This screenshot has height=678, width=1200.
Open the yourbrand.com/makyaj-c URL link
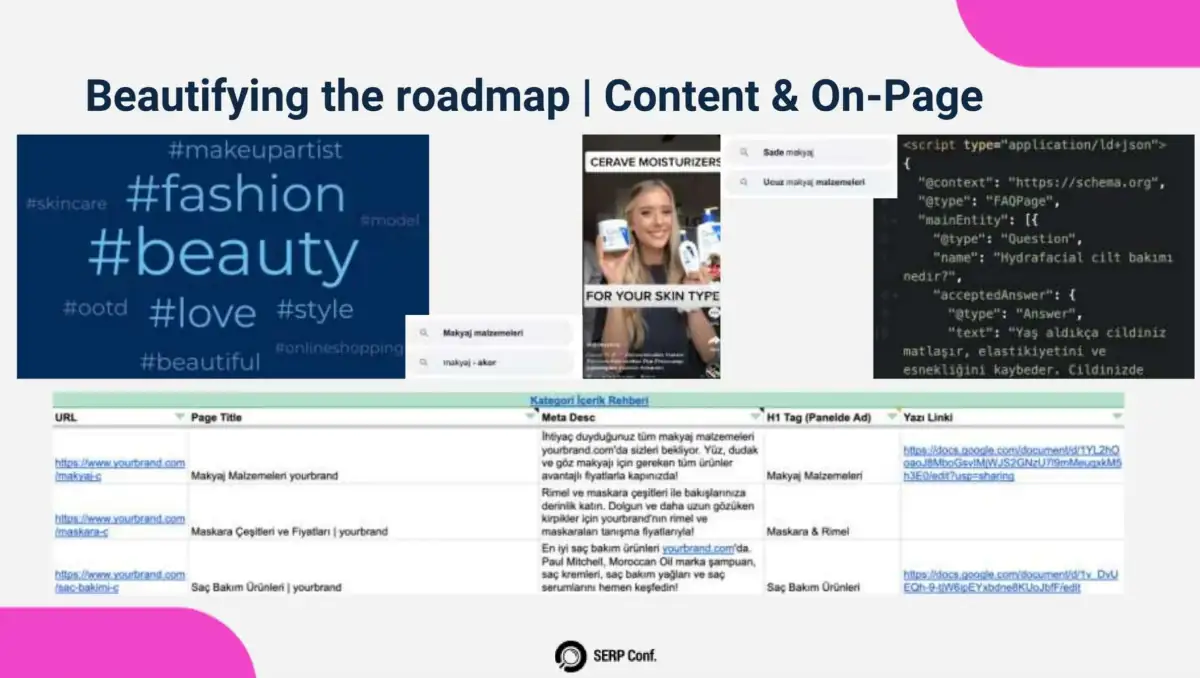click(119, 469)
